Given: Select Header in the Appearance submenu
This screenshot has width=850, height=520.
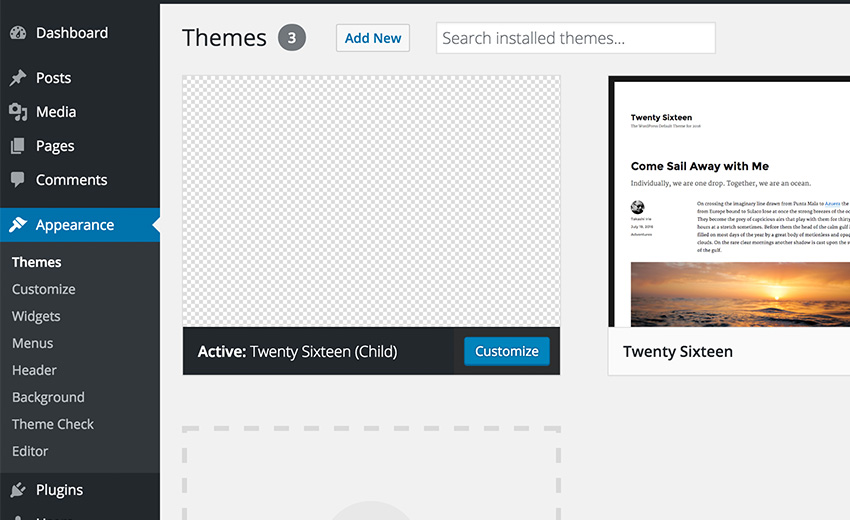Looking at the screenshot, I should click(x=34, y=370).
